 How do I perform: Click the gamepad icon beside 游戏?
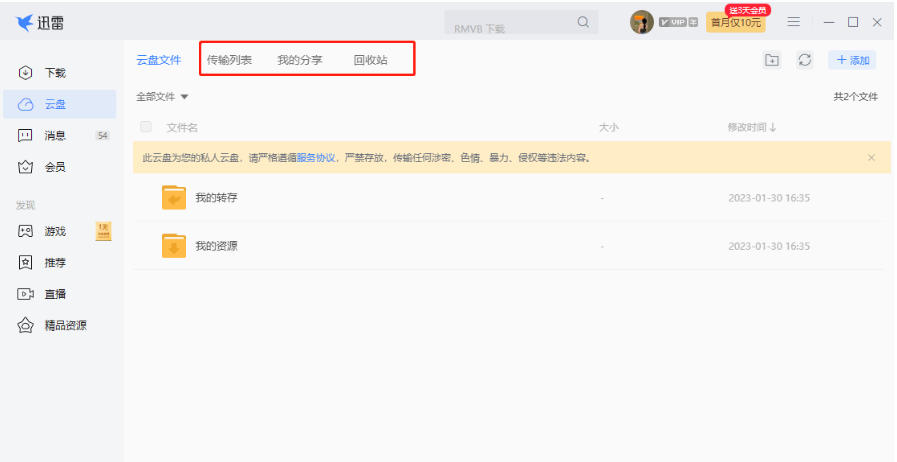click(x=25, y=231)
